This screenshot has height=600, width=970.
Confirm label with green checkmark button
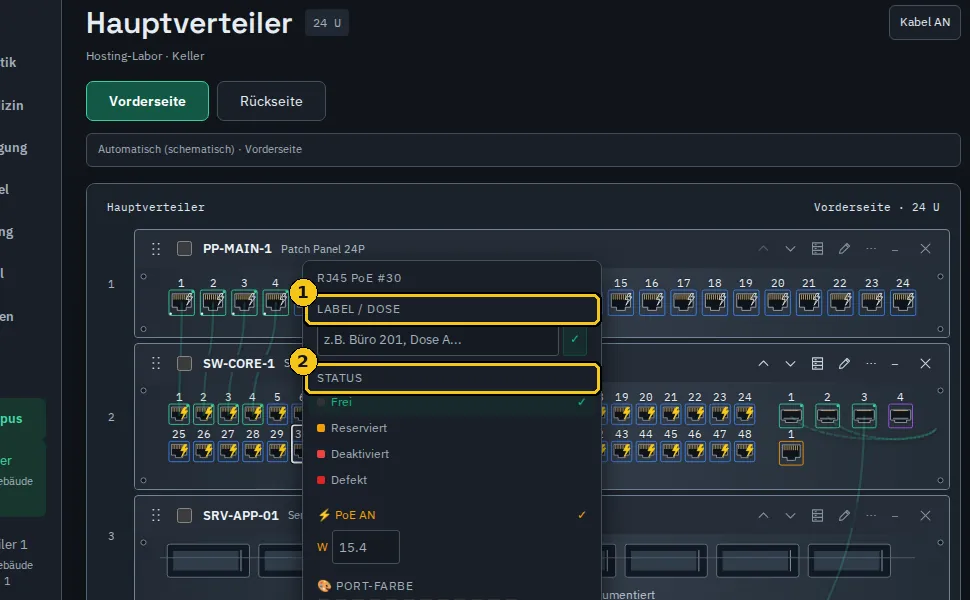[575, 340]
